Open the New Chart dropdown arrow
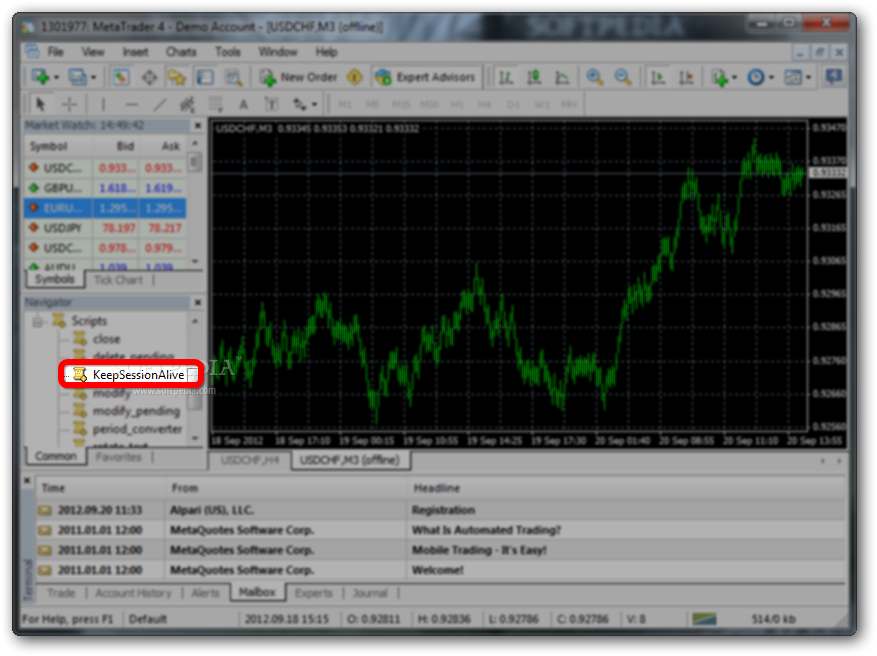The image size is (877, 656). (x=56, y=77)
